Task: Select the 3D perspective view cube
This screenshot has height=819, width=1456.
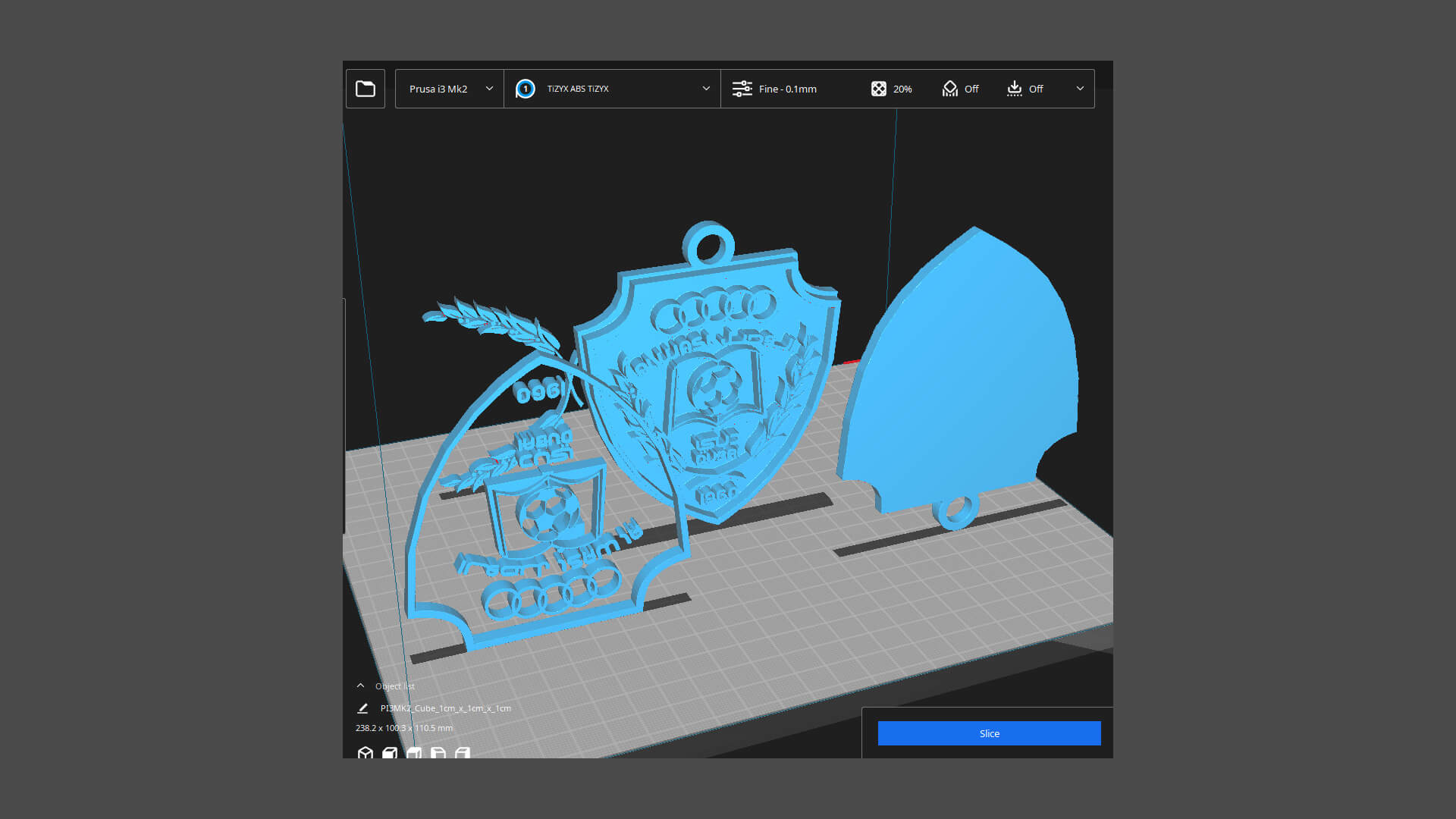Action: click(366, 752)
